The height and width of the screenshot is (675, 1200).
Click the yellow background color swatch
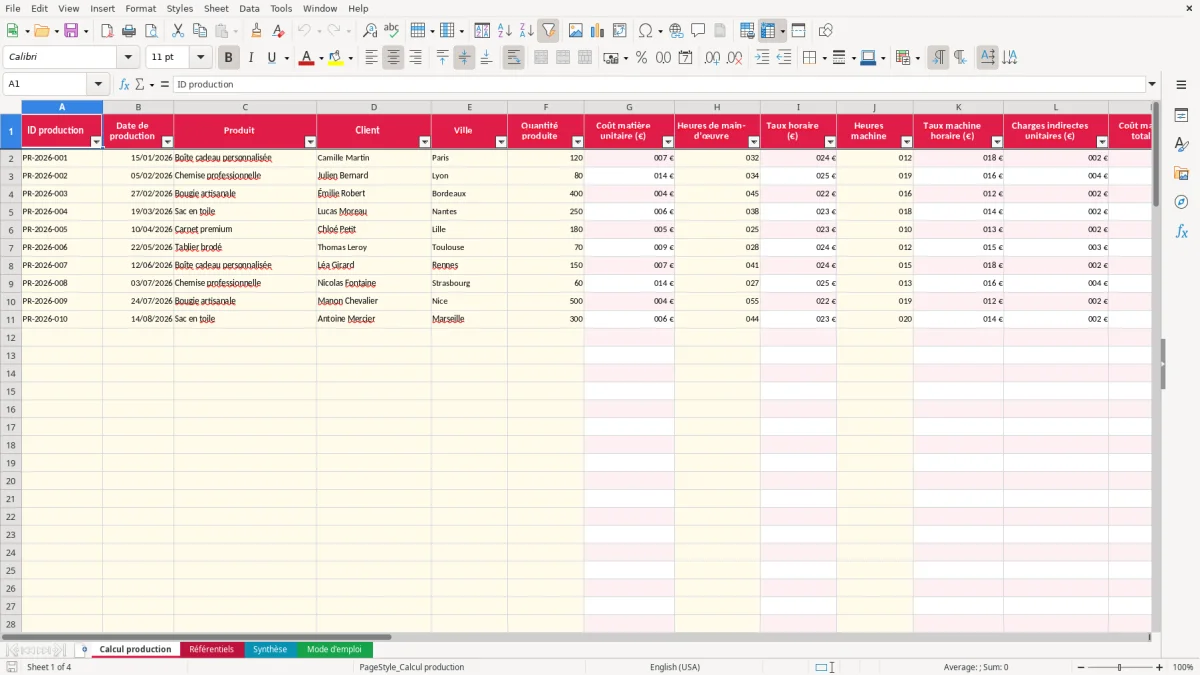336,58
